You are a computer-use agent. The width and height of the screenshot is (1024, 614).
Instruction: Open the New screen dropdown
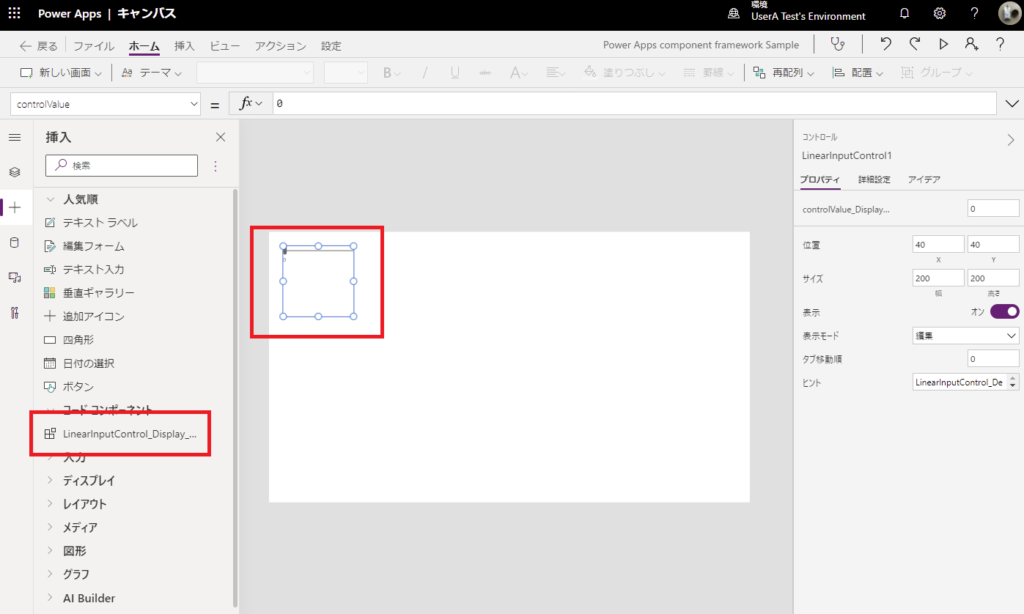pos(61,73)
